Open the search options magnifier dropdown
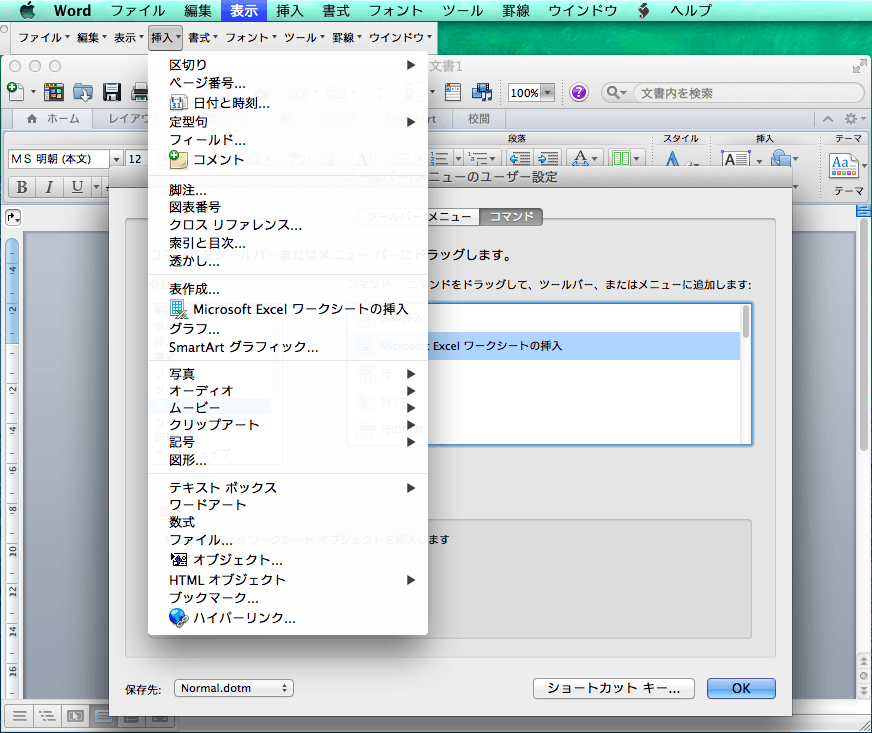Screen dimensions: 872x733 coord(616,92)
